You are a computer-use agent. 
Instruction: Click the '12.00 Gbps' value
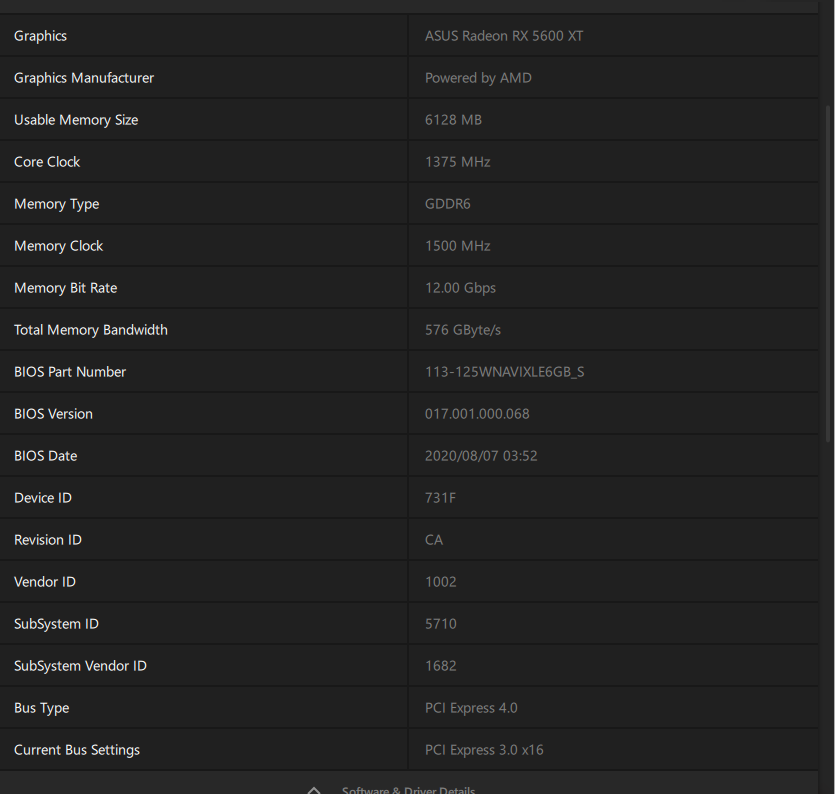(460, 288)
